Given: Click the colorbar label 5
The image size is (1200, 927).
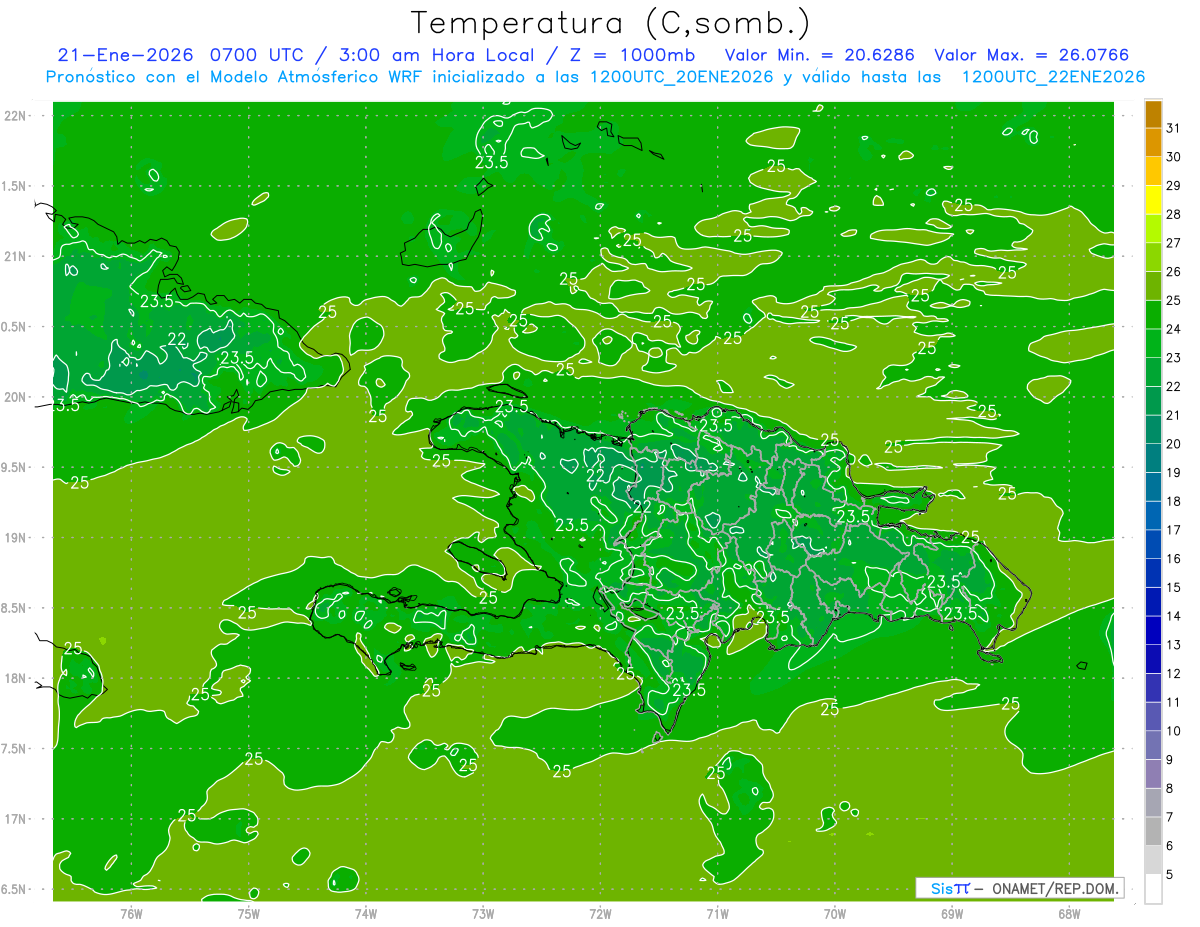Looking at the screenshot, I should click(x=1171, y=875).
